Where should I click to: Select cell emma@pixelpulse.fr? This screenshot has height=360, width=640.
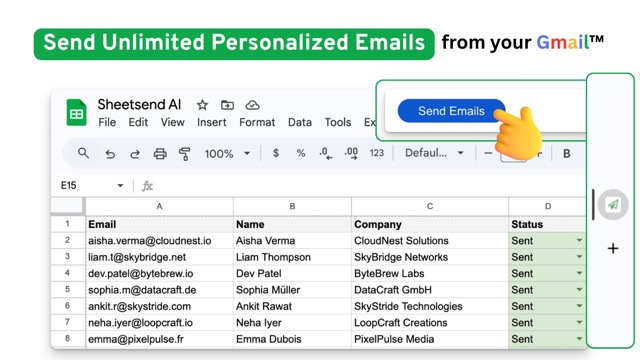click(x=160, y=339)
